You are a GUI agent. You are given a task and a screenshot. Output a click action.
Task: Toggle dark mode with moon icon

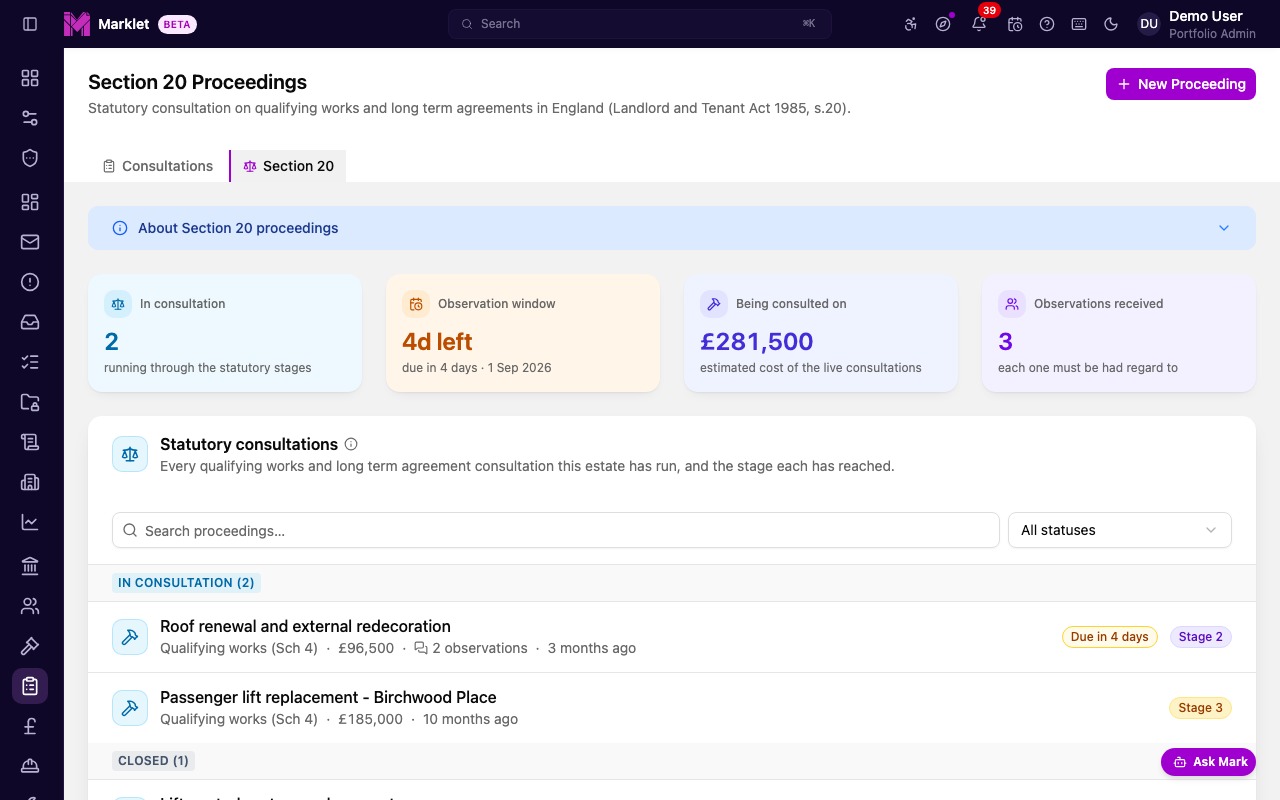1111,24
